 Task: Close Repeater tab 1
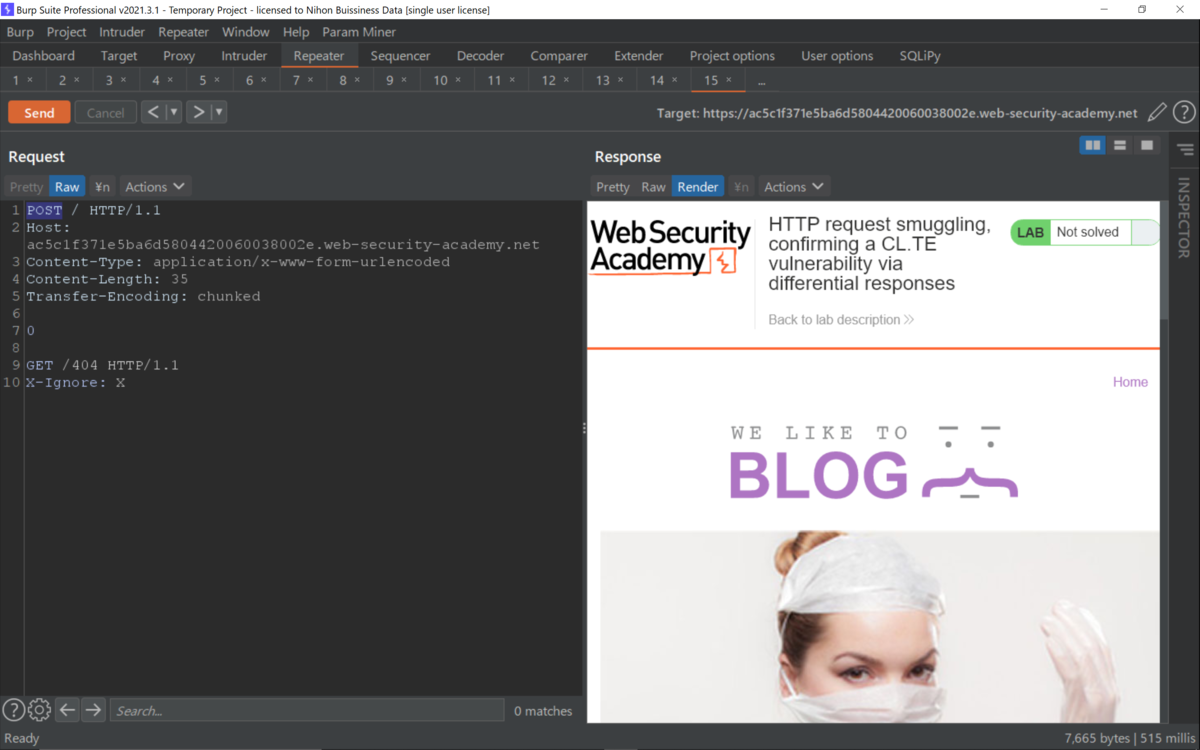point(30,80)
